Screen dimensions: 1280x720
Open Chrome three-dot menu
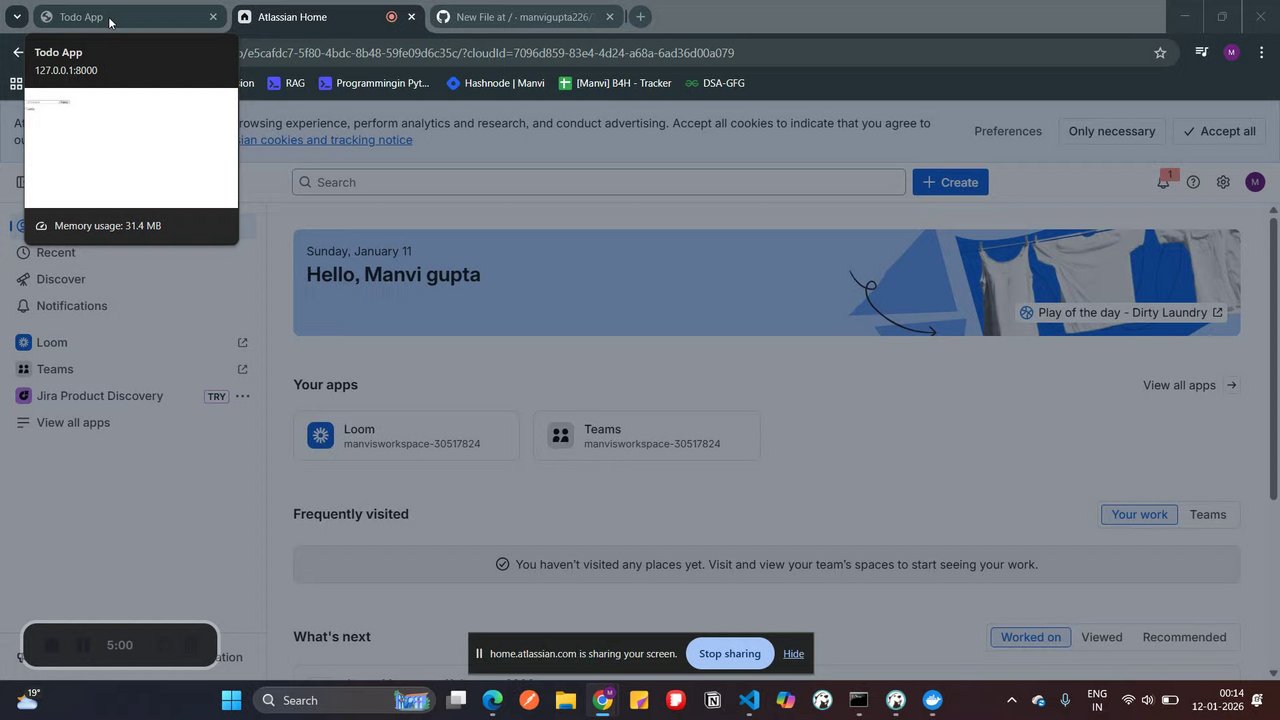pyautogui.click(x=1261, y=53)
